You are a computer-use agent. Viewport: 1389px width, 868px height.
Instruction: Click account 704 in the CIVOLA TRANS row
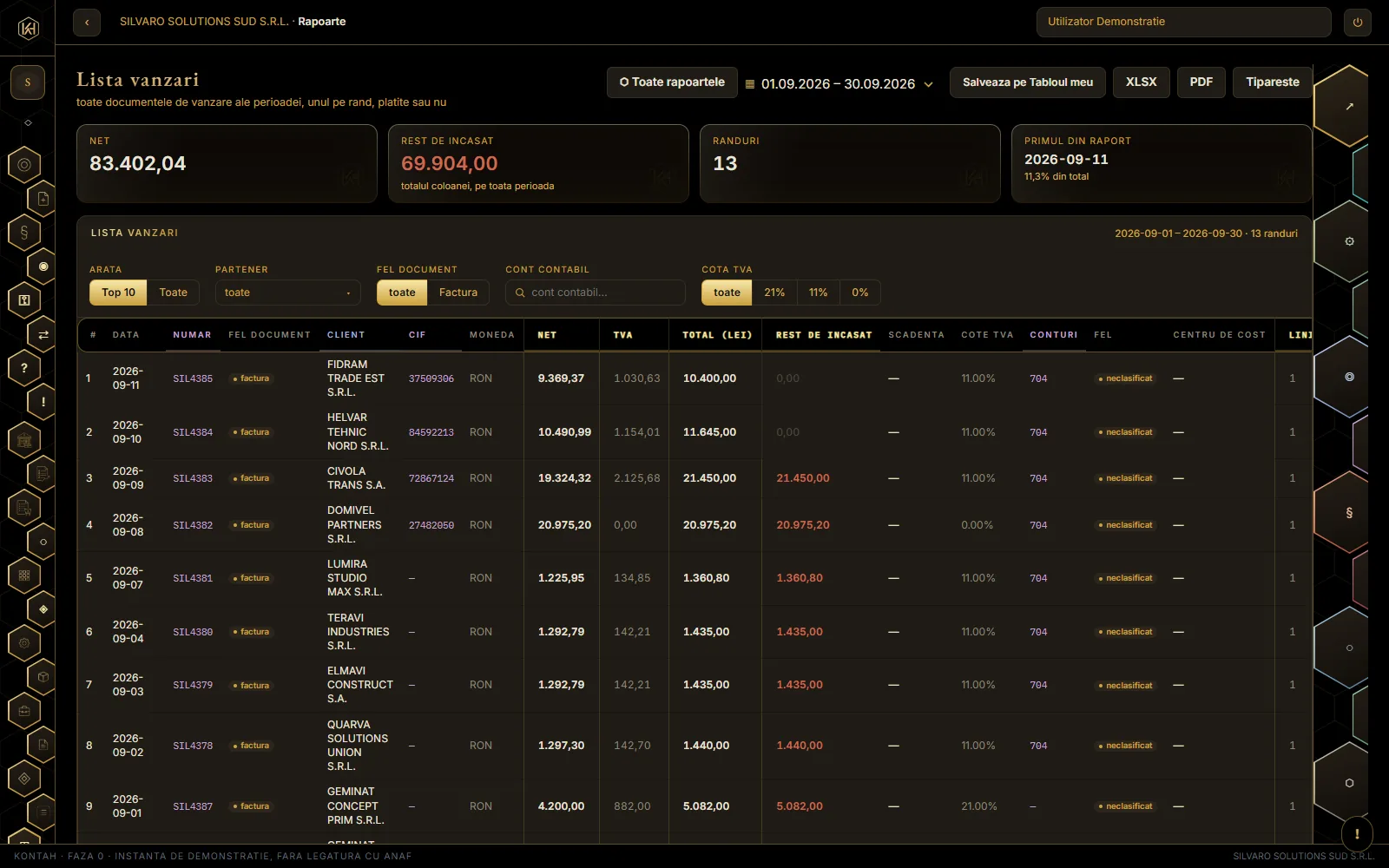pos(1038,478)
